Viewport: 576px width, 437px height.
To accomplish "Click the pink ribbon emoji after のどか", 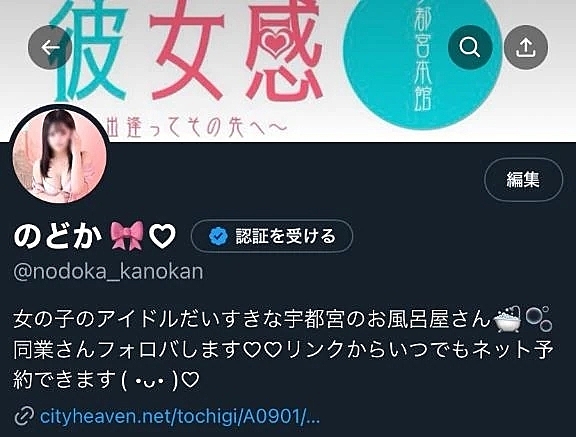I will pyautogui.click(x=127, y=235).
